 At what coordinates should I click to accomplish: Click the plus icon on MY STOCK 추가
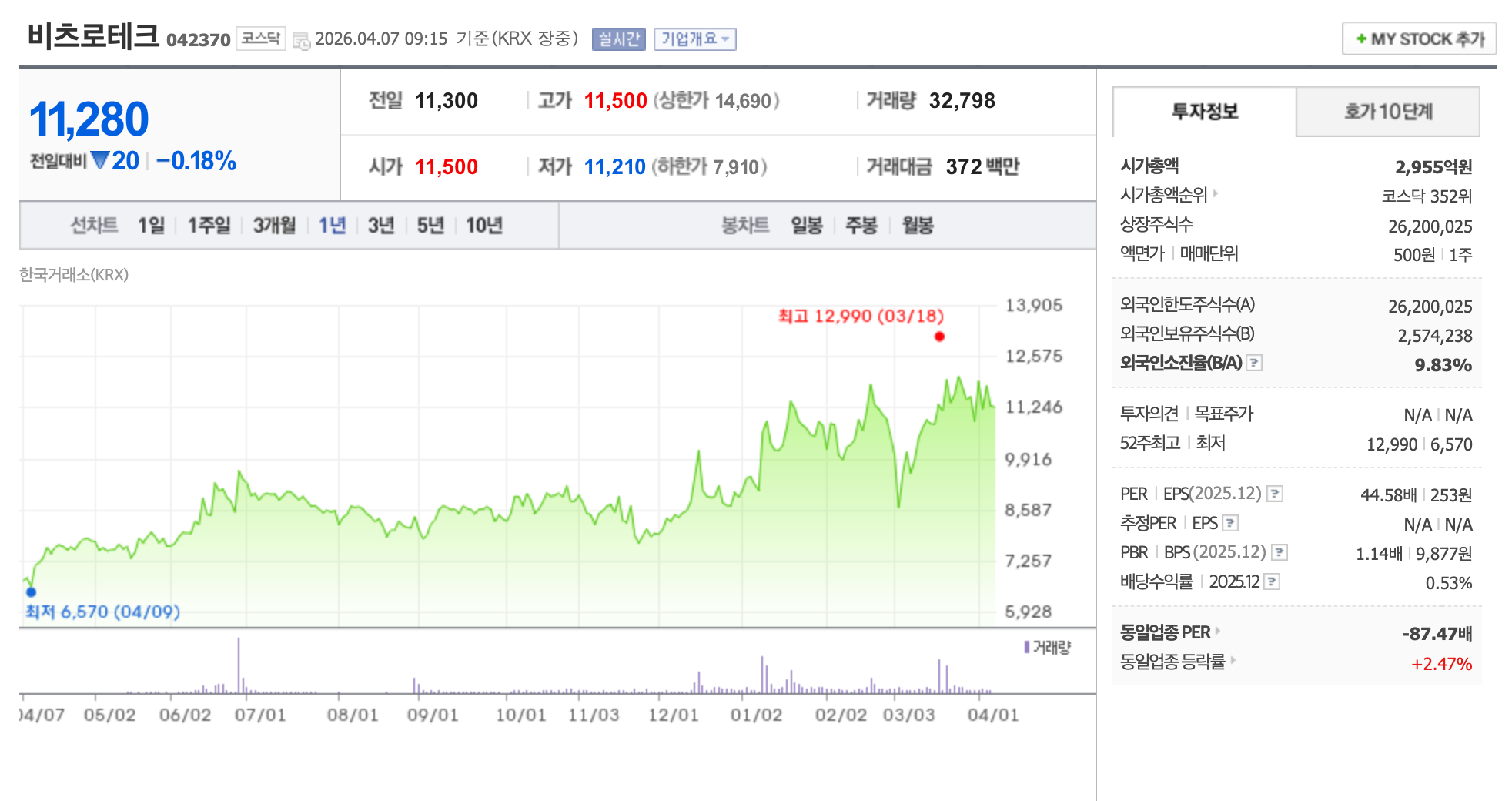pos(1361,39)
